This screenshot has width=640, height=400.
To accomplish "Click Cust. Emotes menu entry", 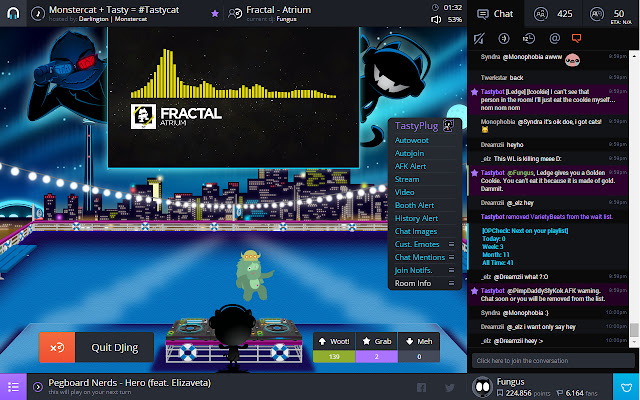I will click(x=417, y=244).
